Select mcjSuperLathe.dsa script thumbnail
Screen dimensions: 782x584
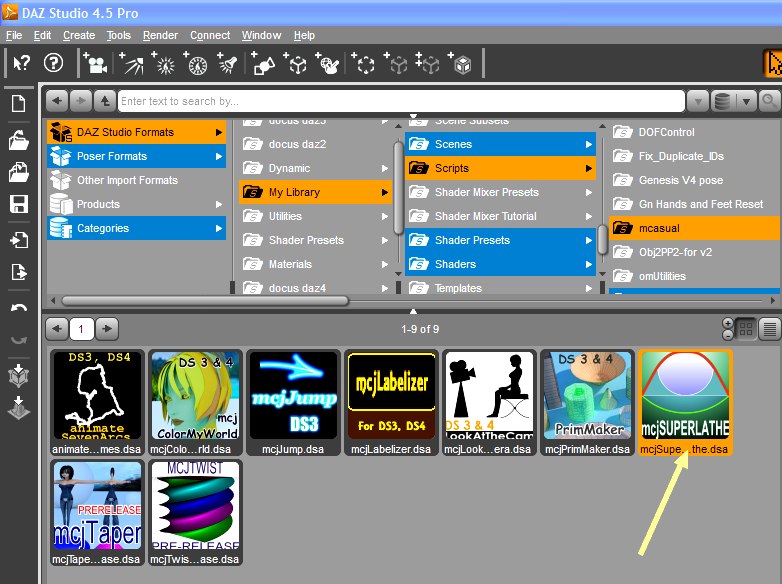[x=685, y=402]
